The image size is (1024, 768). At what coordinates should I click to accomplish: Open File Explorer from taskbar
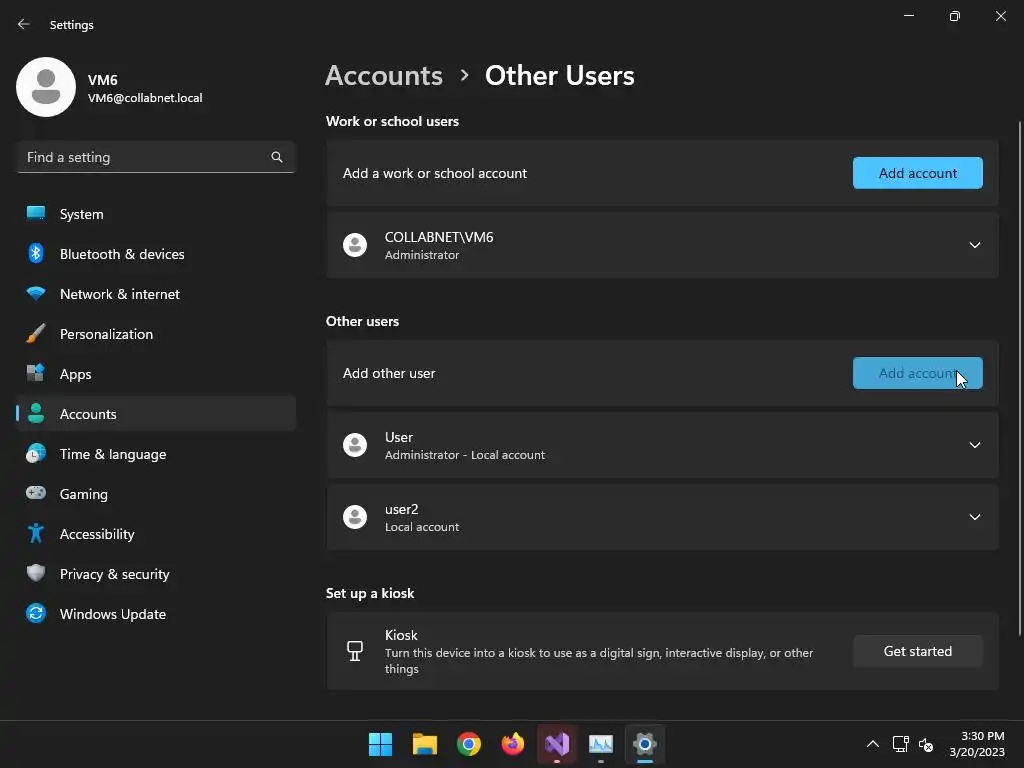pos(424,744)
